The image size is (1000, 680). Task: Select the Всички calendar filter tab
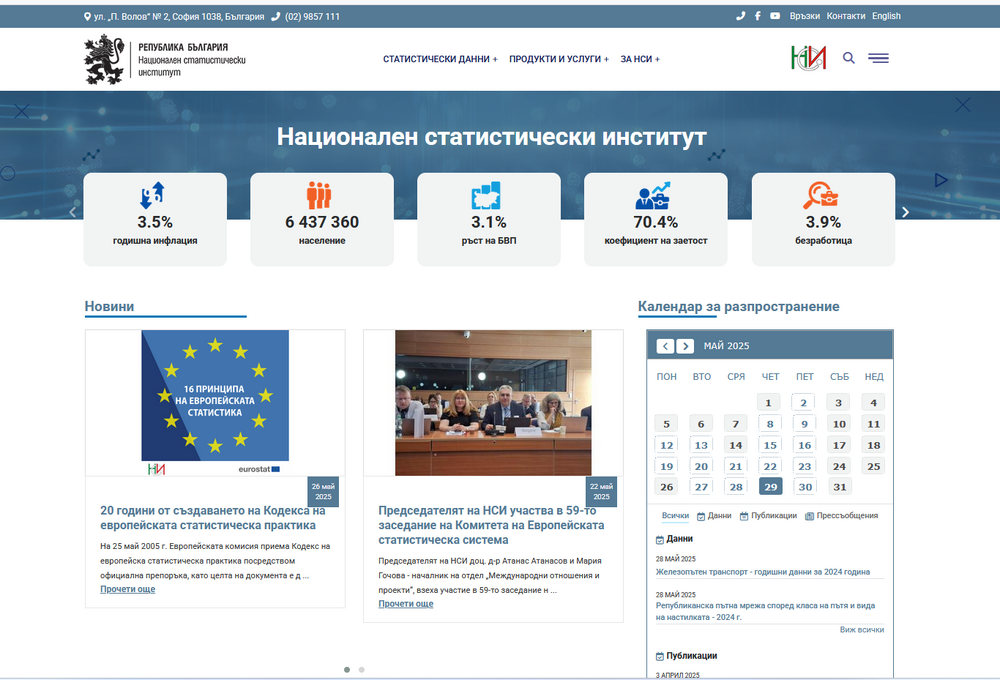675,514
